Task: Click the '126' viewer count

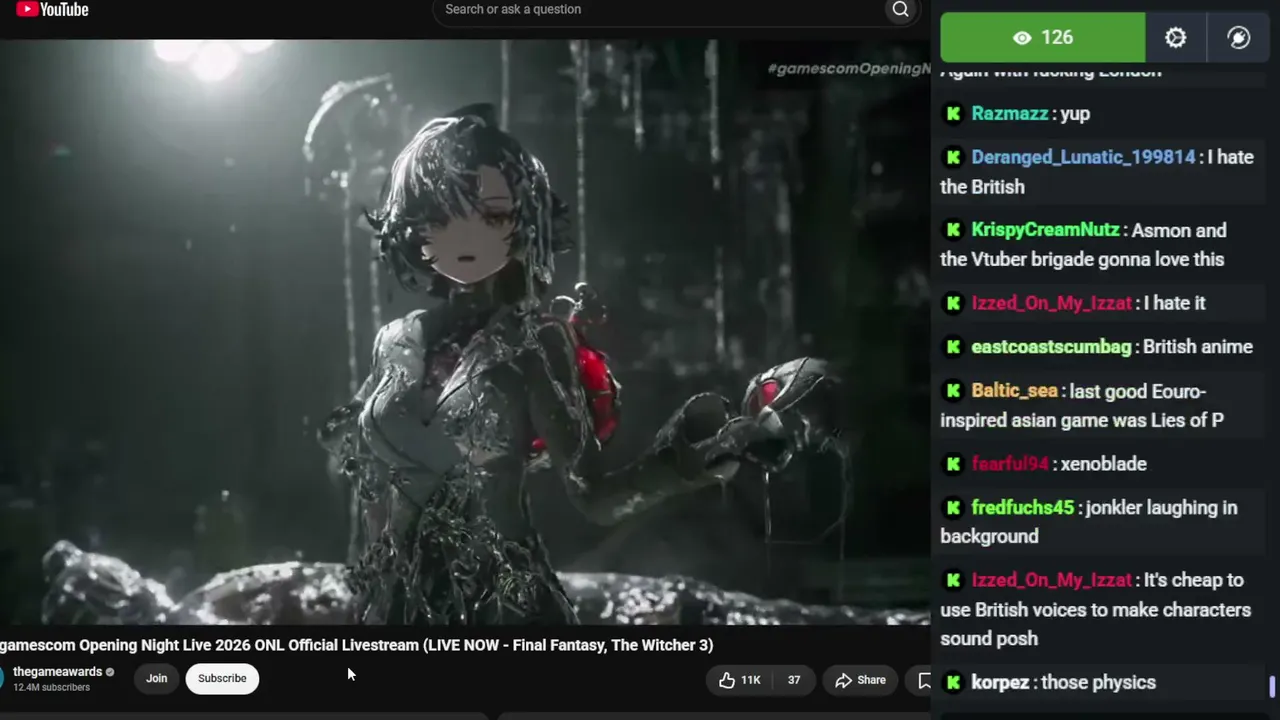Action: (1057, 38)
